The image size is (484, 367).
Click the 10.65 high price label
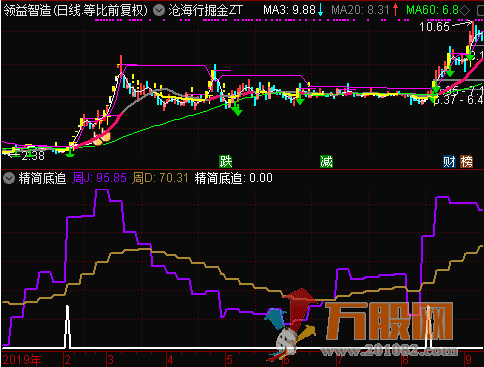(435, 26)
